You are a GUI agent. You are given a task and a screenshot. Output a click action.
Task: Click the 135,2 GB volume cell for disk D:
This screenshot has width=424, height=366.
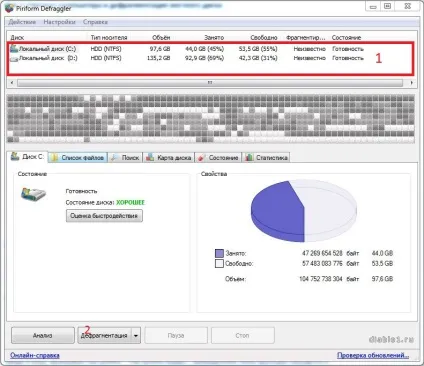[x=158, y=58]
